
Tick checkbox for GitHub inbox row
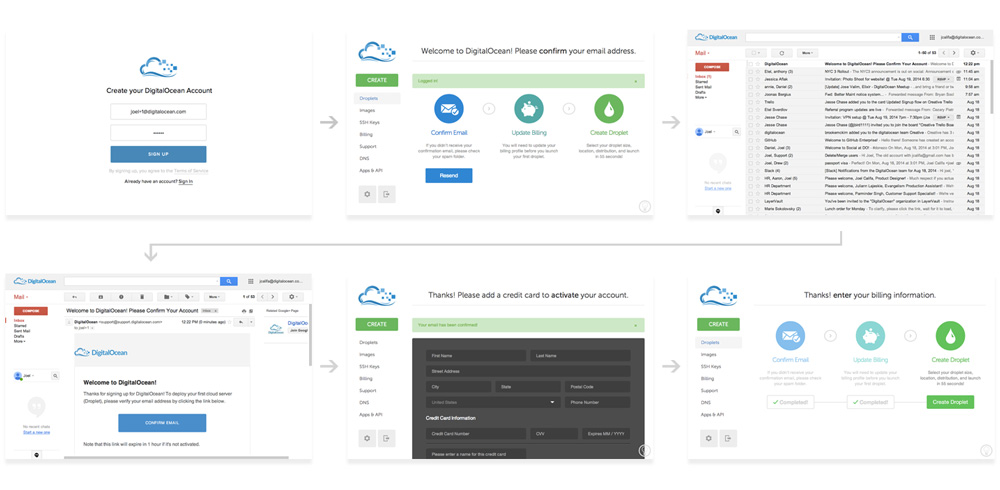(x=751, y=140)
